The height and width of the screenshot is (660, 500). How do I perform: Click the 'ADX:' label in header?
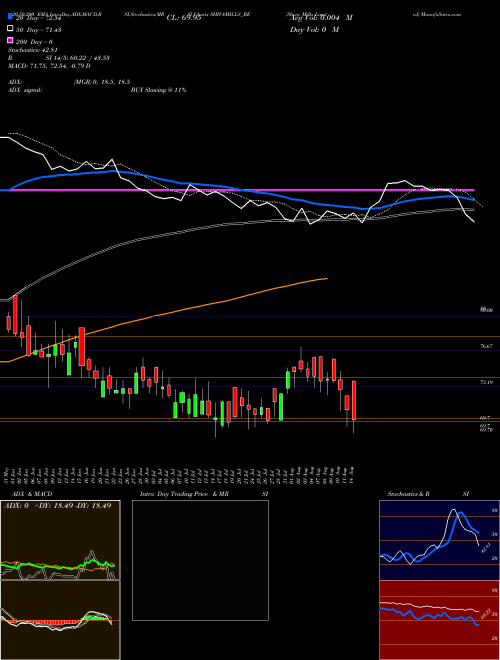(x=15, y=82)
